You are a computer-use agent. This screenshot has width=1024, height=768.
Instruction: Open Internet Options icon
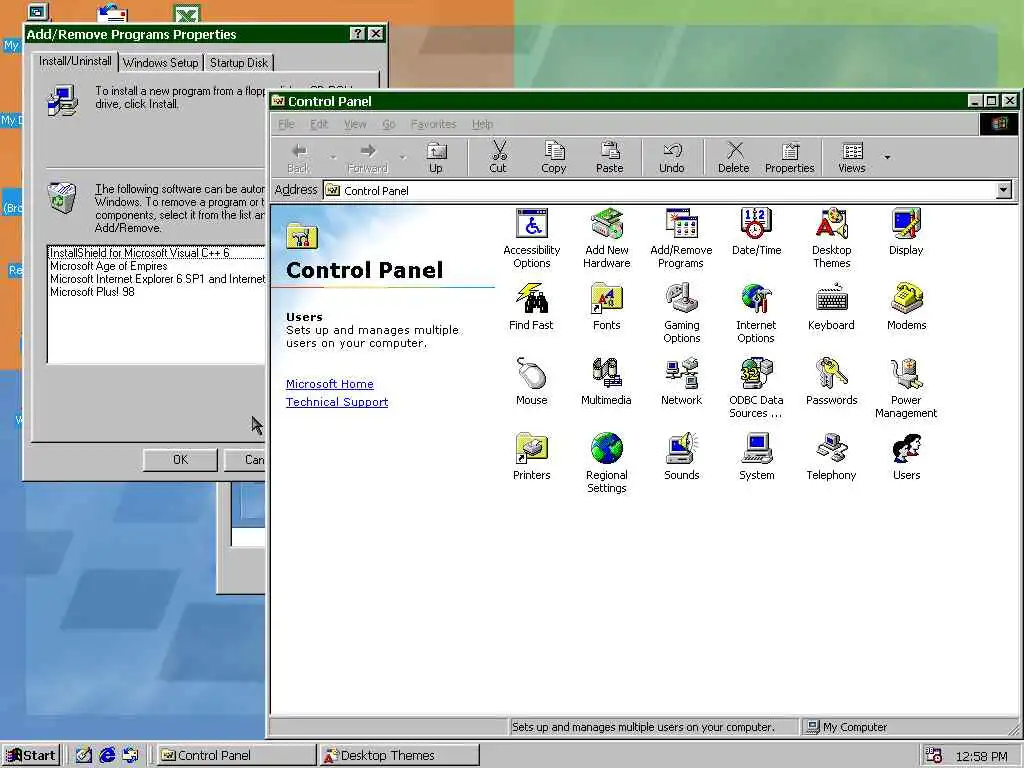click(x=756, y=313)
